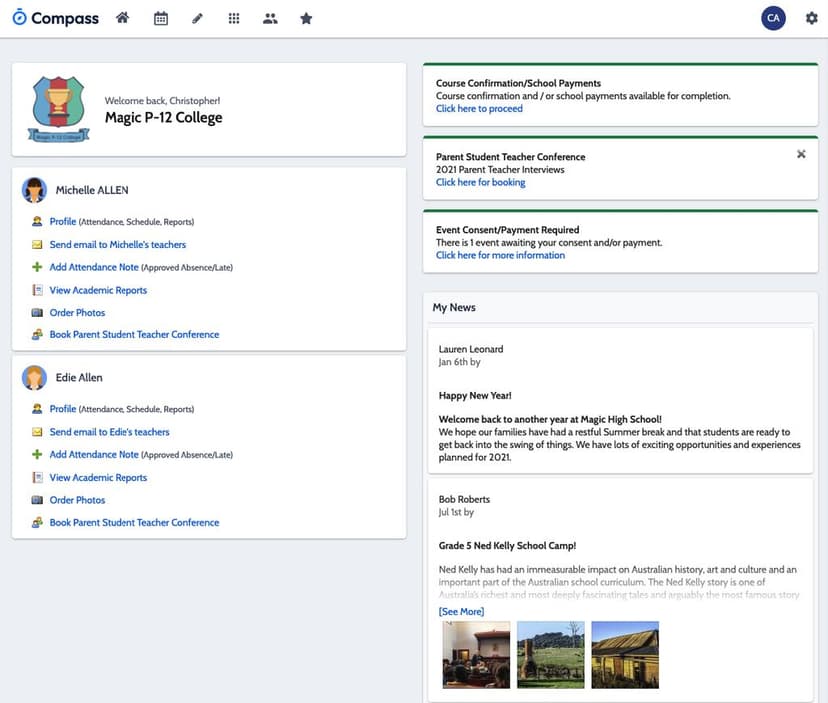Viewport: 828px width, 703px height.
Task: Select Order Photos under Edie Allen
Action: coord(77,500)
